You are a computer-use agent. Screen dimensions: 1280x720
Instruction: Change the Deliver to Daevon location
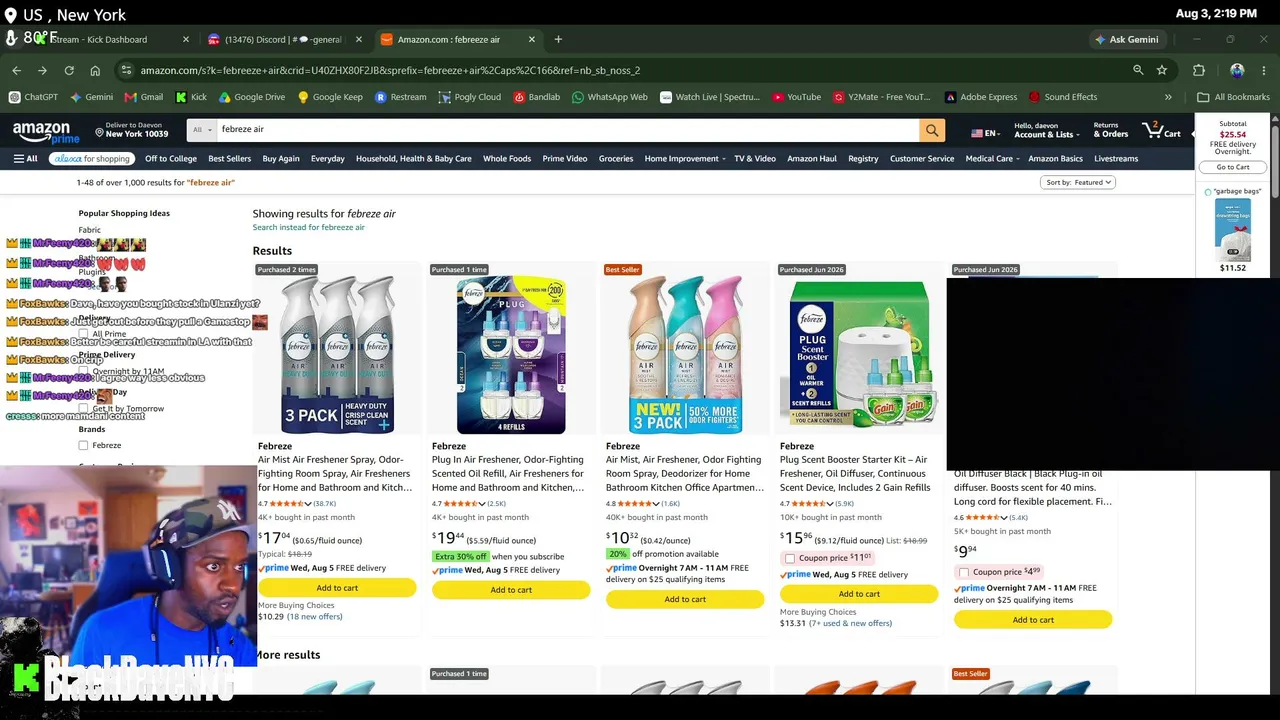[131, 130]
